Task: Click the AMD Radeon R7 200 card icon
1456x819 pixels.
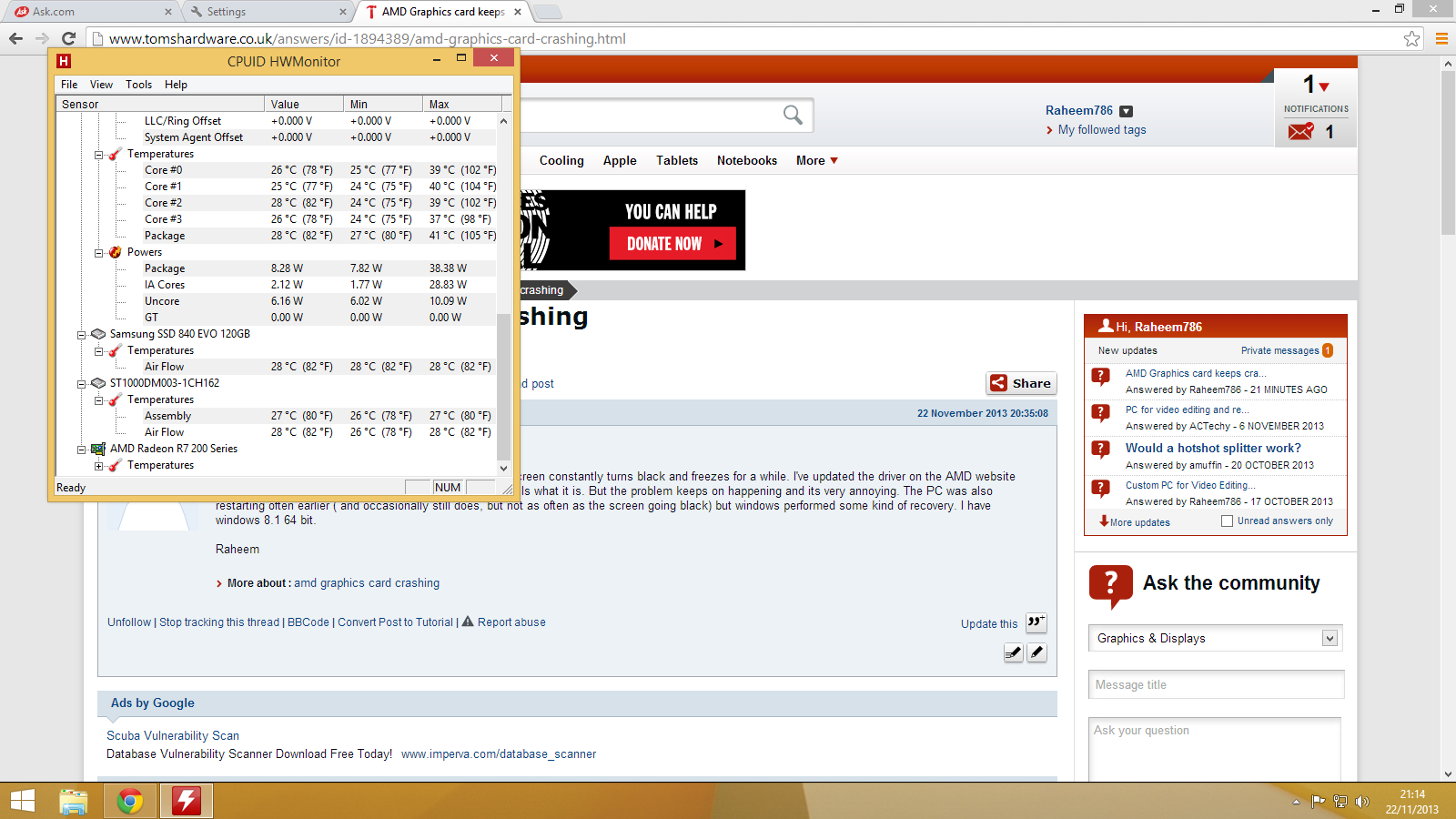Action: 98,449
